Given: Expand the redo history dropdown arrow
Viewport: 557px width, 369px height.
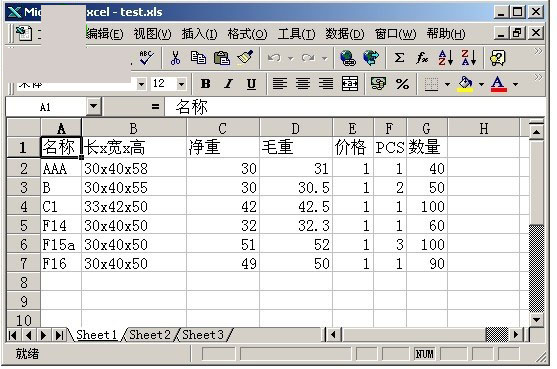Looking at the screenshot, I should pos(324,58).
